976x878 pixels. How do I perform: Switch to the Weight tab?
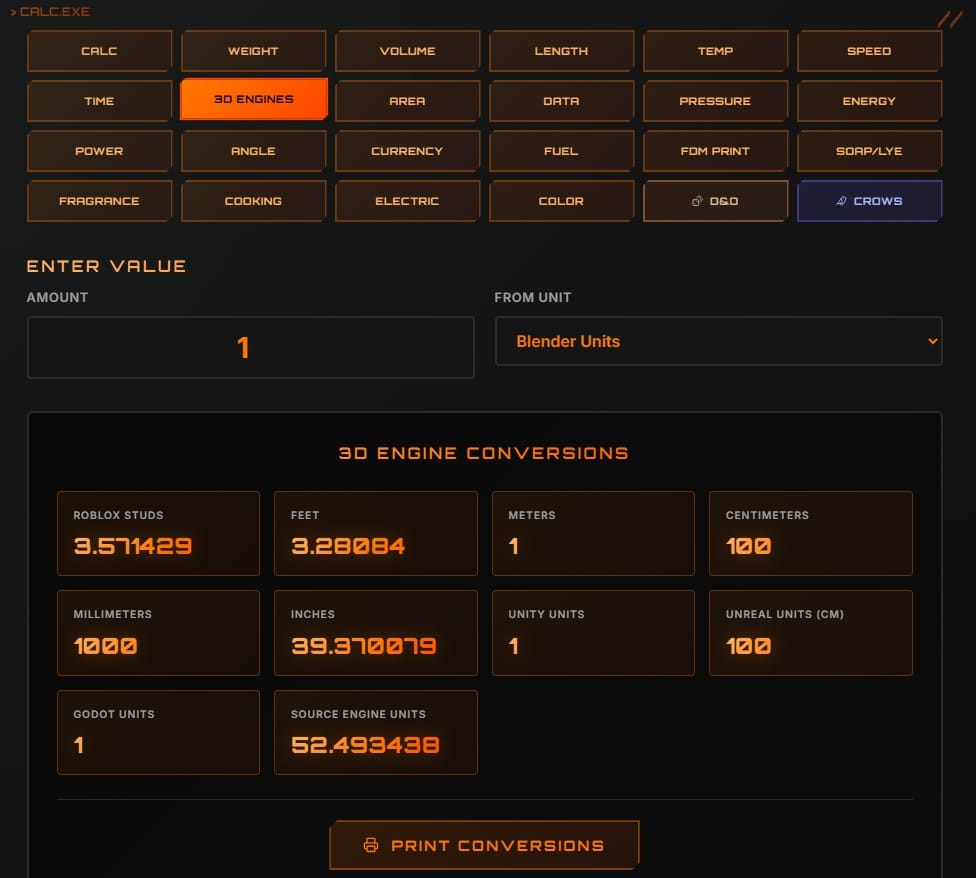(x=253, y=51)
